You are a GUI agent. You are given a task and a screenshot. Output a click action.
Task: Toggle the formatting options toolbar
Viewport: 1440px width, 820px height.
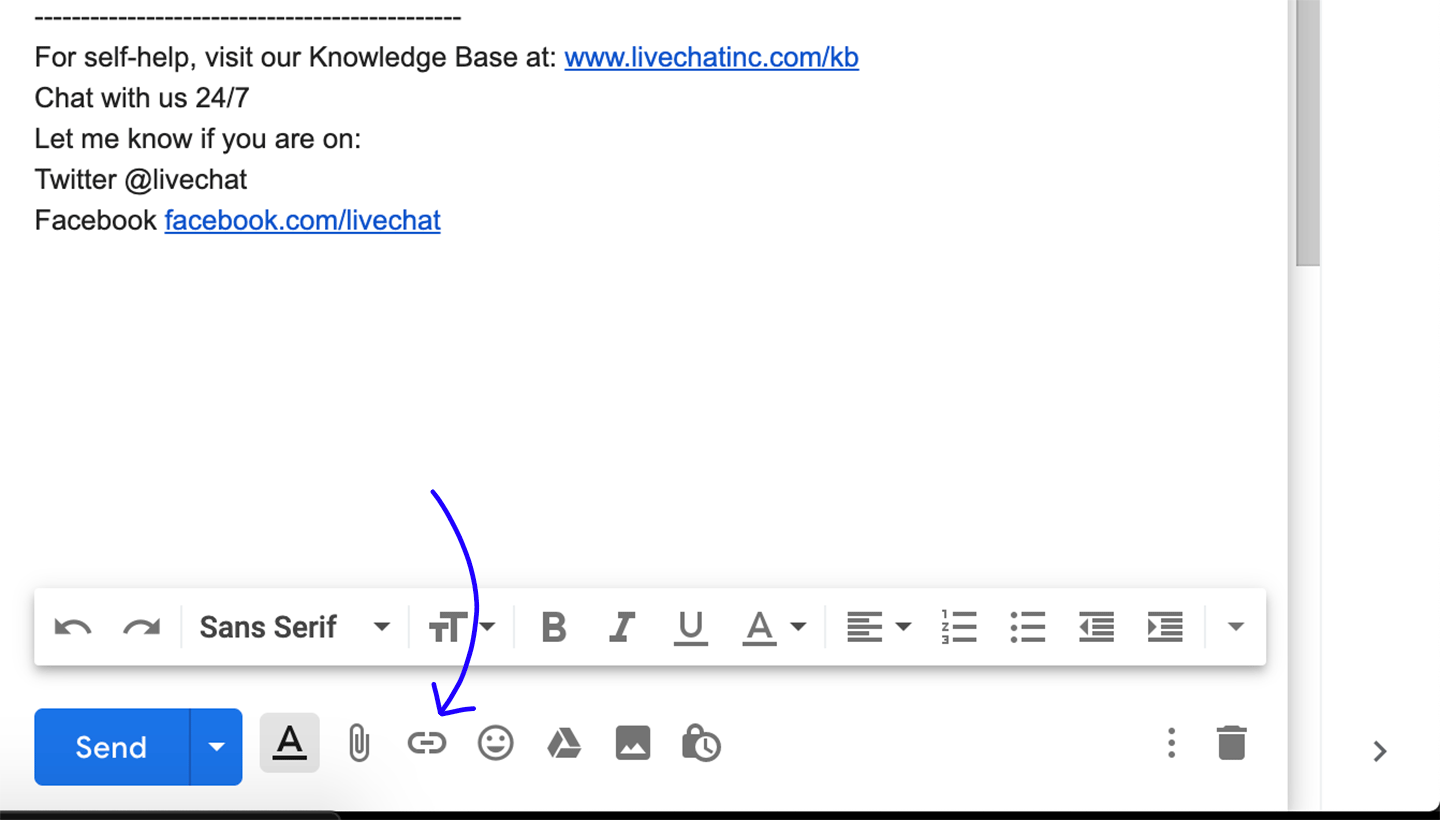289,743
